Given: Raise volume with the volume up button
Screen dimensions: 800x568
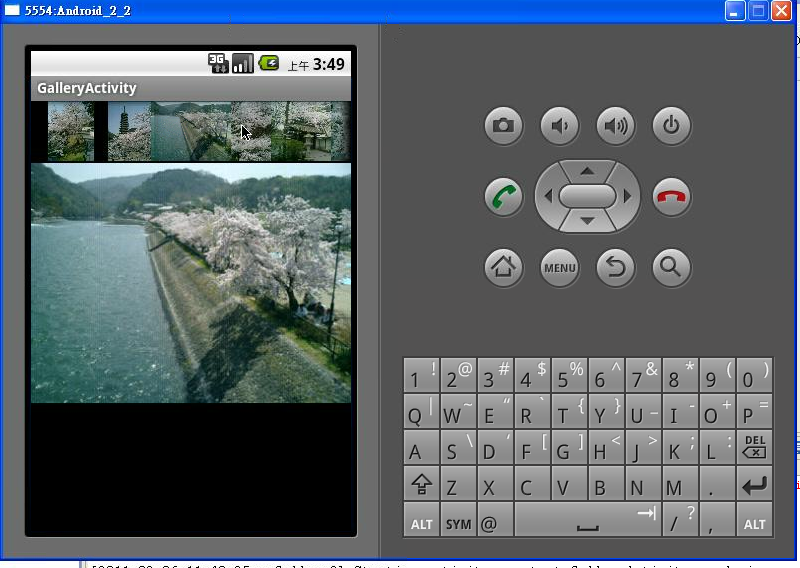Looking at the screenshot, I should 616,126.
